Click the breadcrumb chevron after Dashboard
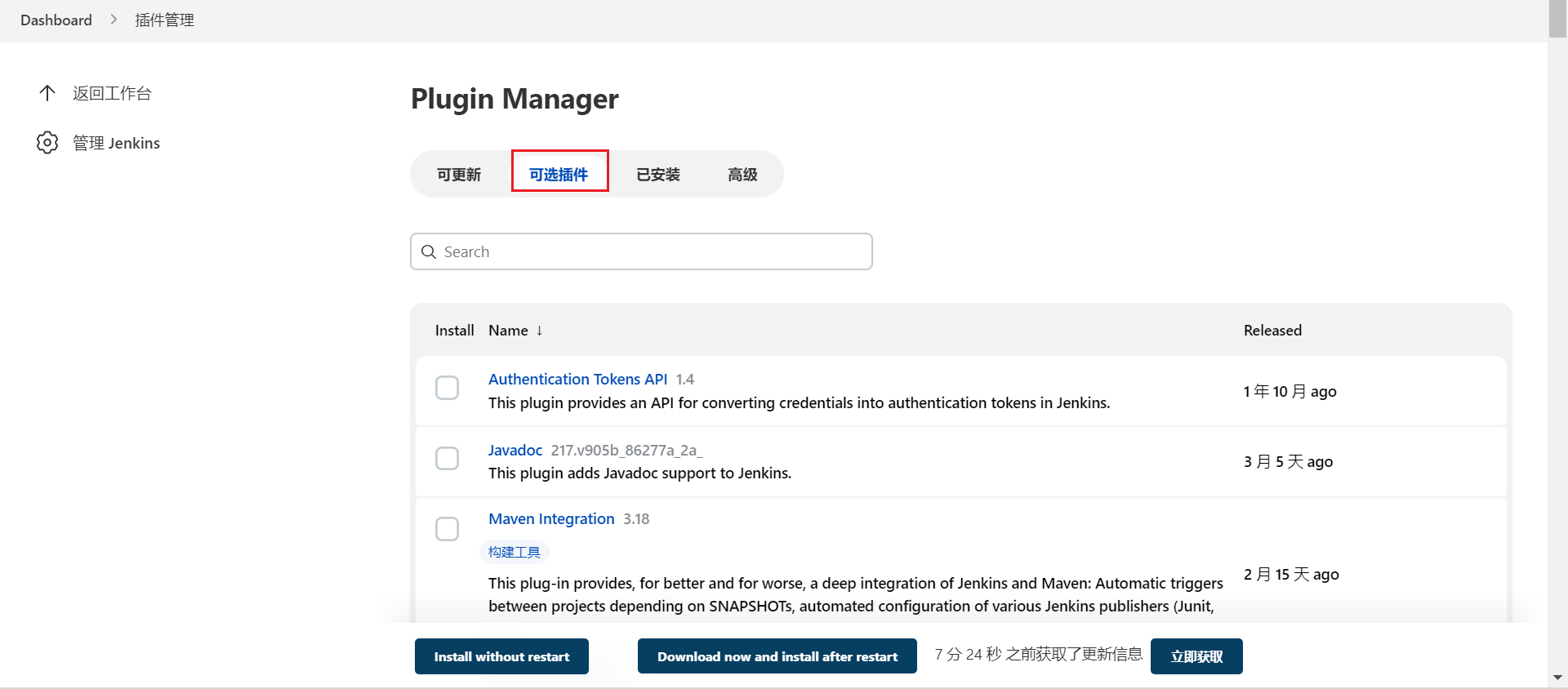Screen dimensions: 1568x689 pyautogui.click(x=114, y=20)
